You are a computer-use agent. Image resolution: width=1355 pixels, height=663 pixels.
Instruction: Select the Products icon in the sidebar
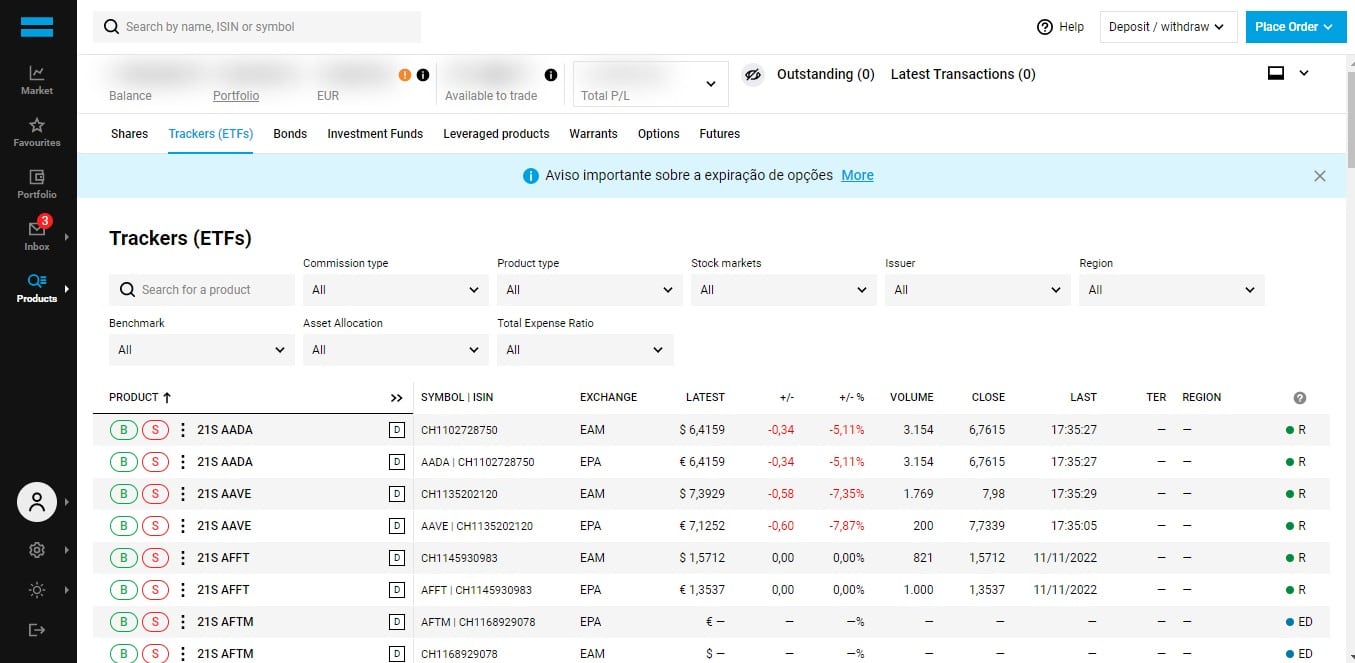click(x=36, y=288)
